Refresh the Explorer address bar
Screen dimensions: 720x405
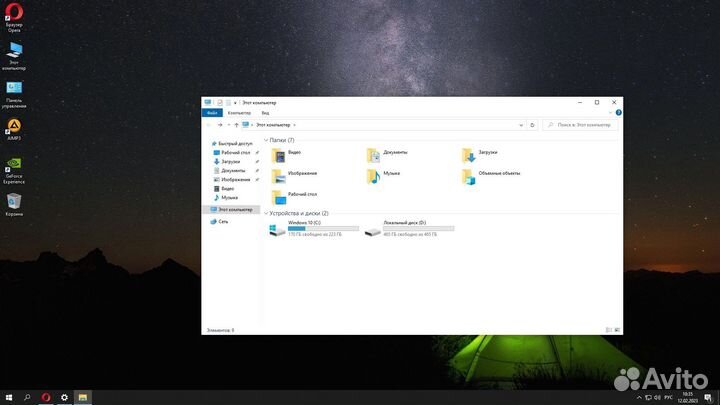(532, 125)
